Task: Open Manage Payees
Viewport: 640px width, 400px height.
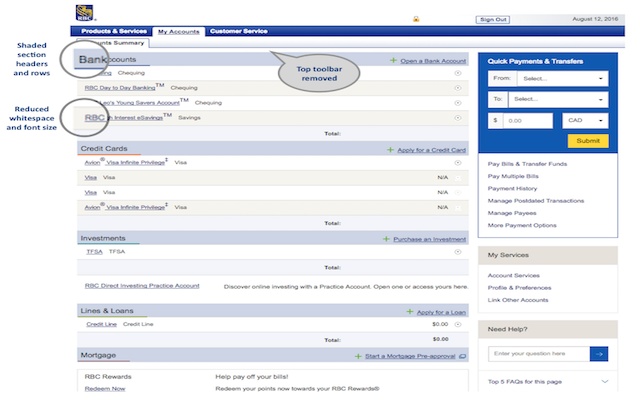Action: (512, 213)
